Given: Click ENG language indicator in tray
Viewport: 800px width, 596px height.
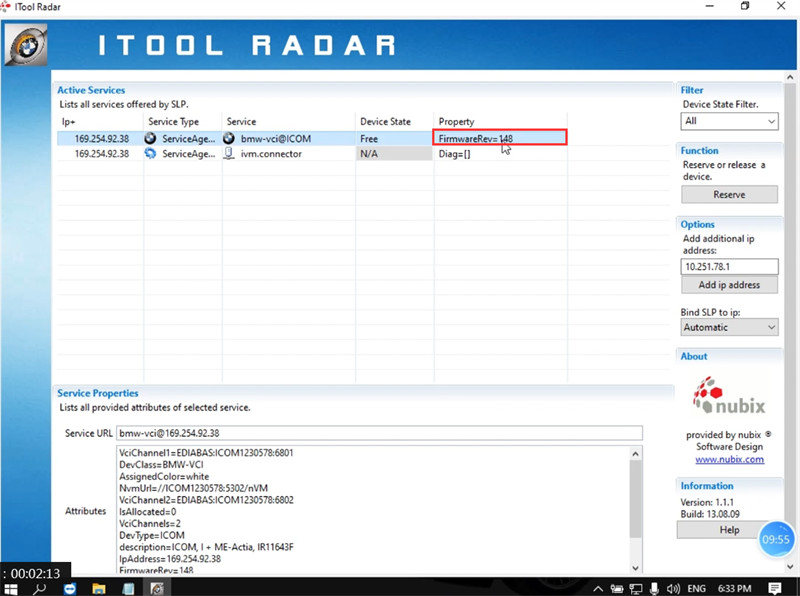Looking at the screenshot, I should pos(696,589).
